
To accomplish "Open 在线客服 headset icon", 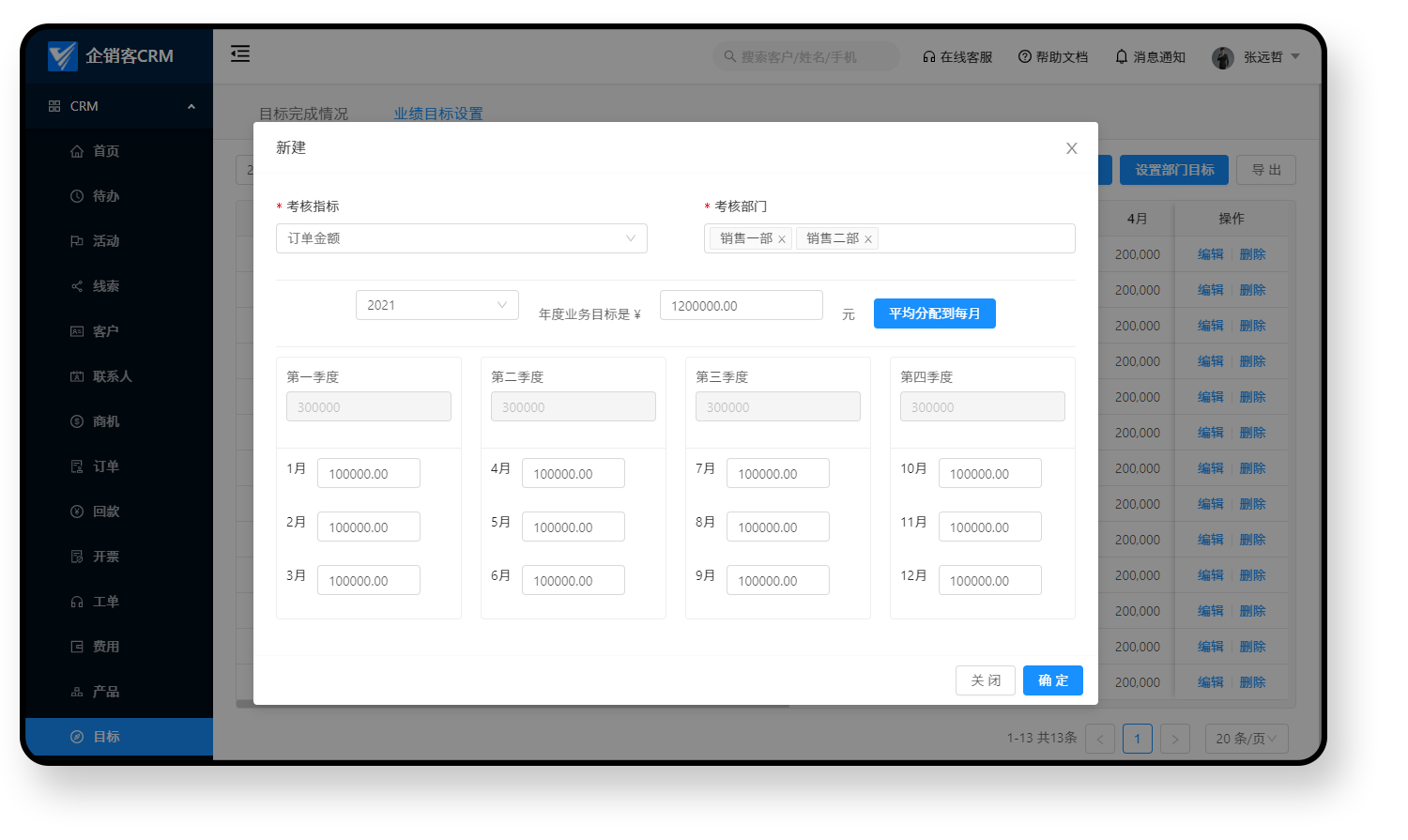I will 928,57.
